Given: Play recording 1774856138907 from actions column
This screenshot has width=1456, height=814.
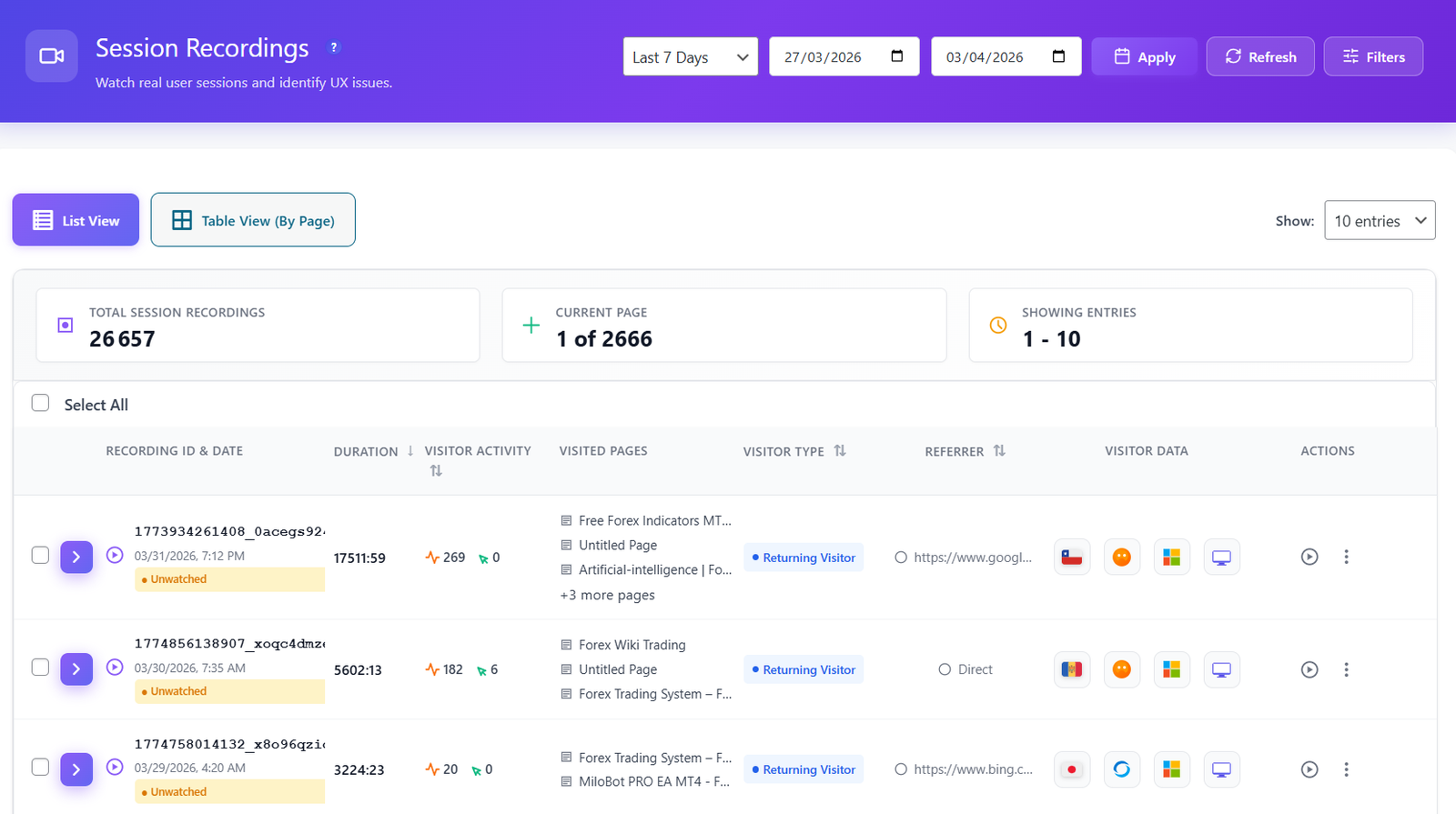Looking at the screenshot, I should point(1309,669).
